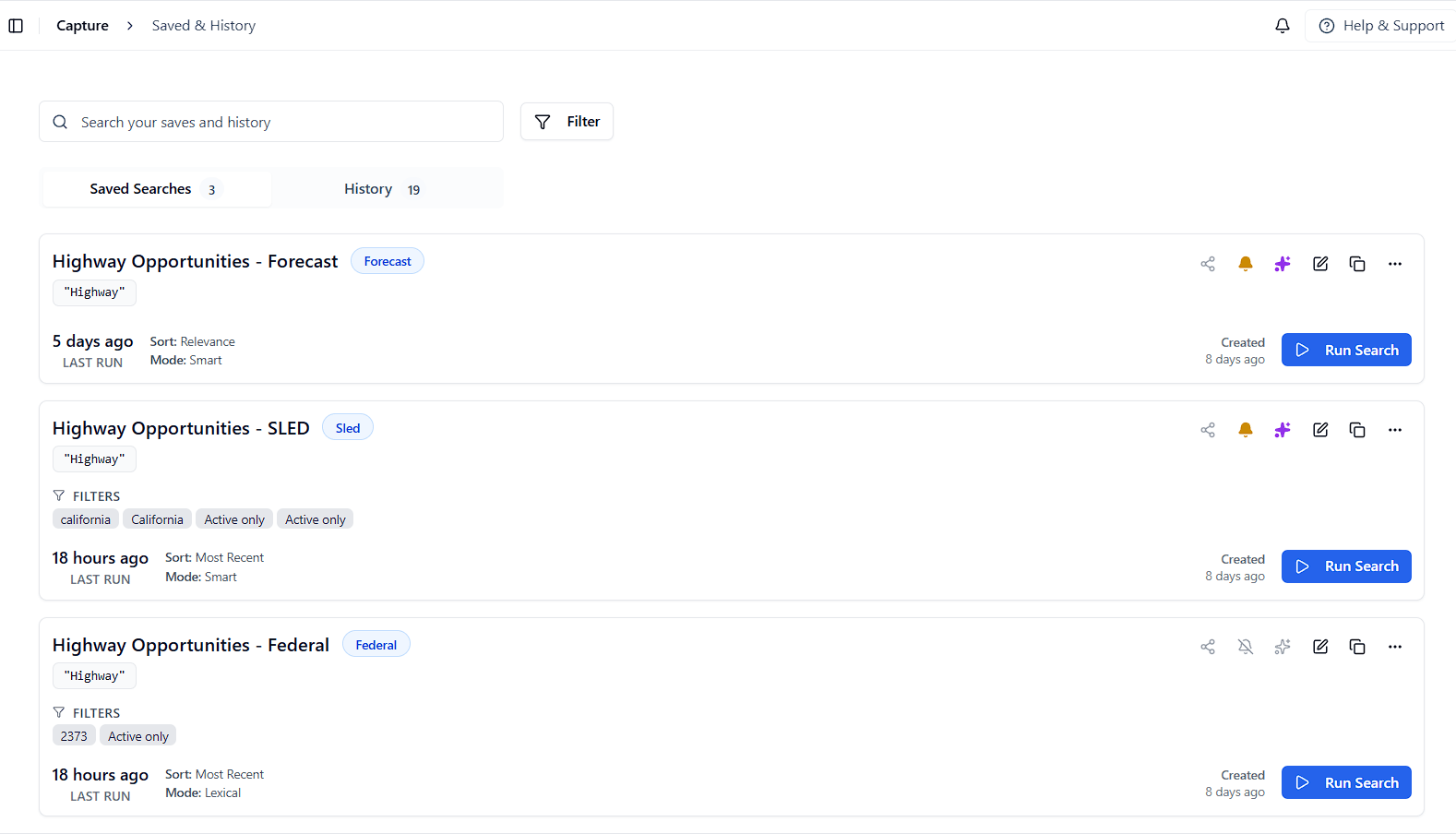Toggle alert bell for SLED search

pos(1246,430)
